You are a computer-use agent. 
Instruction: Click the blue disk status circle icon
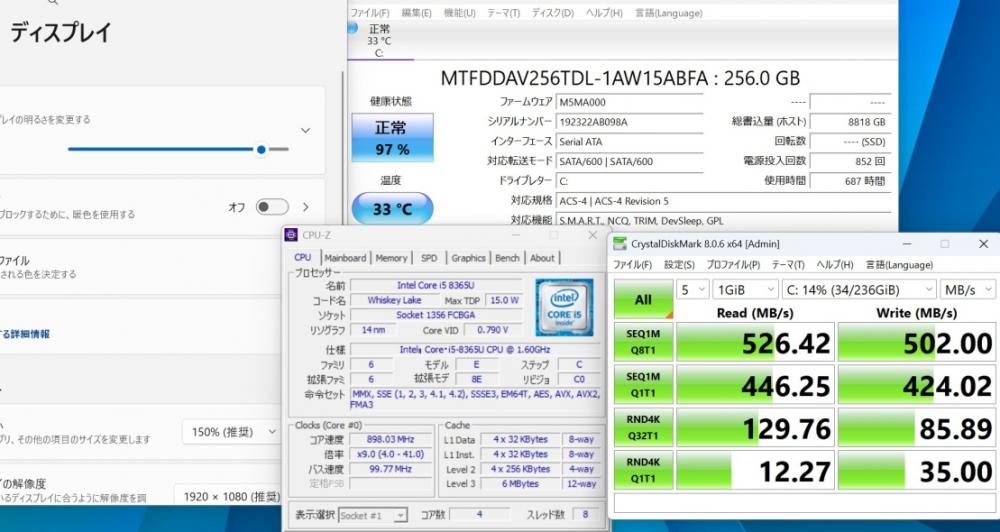pyautogui.click(x=352, y=28)
